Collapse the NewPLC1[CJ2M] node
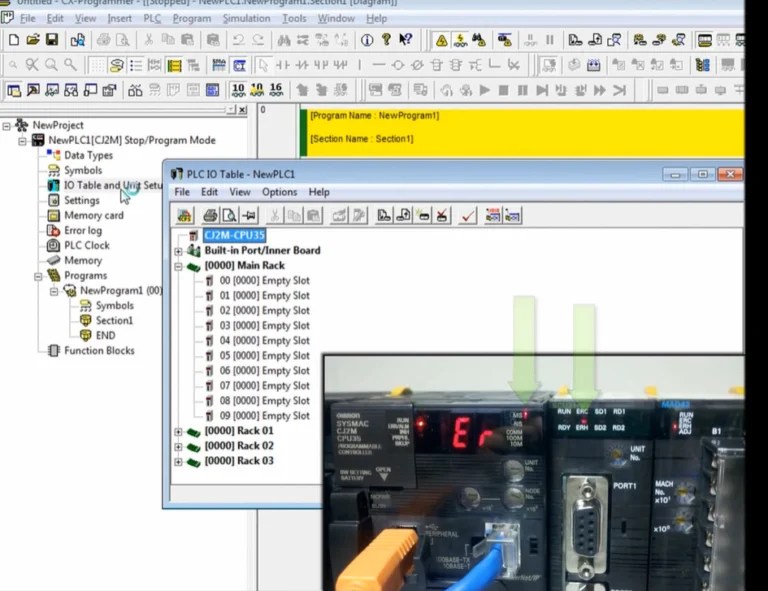Viewport: 768px width, 591px height. pos(22,141)
